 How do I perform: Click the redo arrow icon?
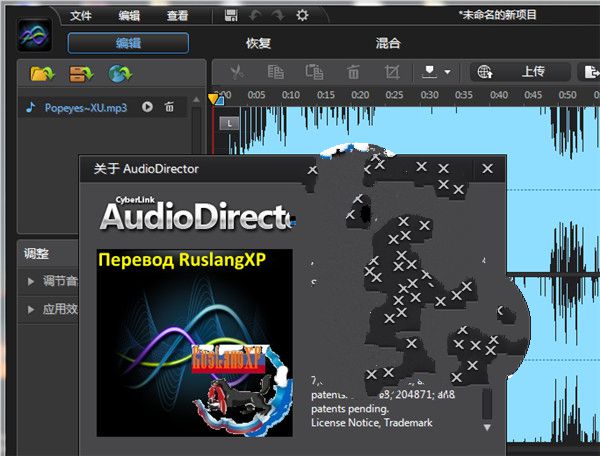click(x=278, y=16)
